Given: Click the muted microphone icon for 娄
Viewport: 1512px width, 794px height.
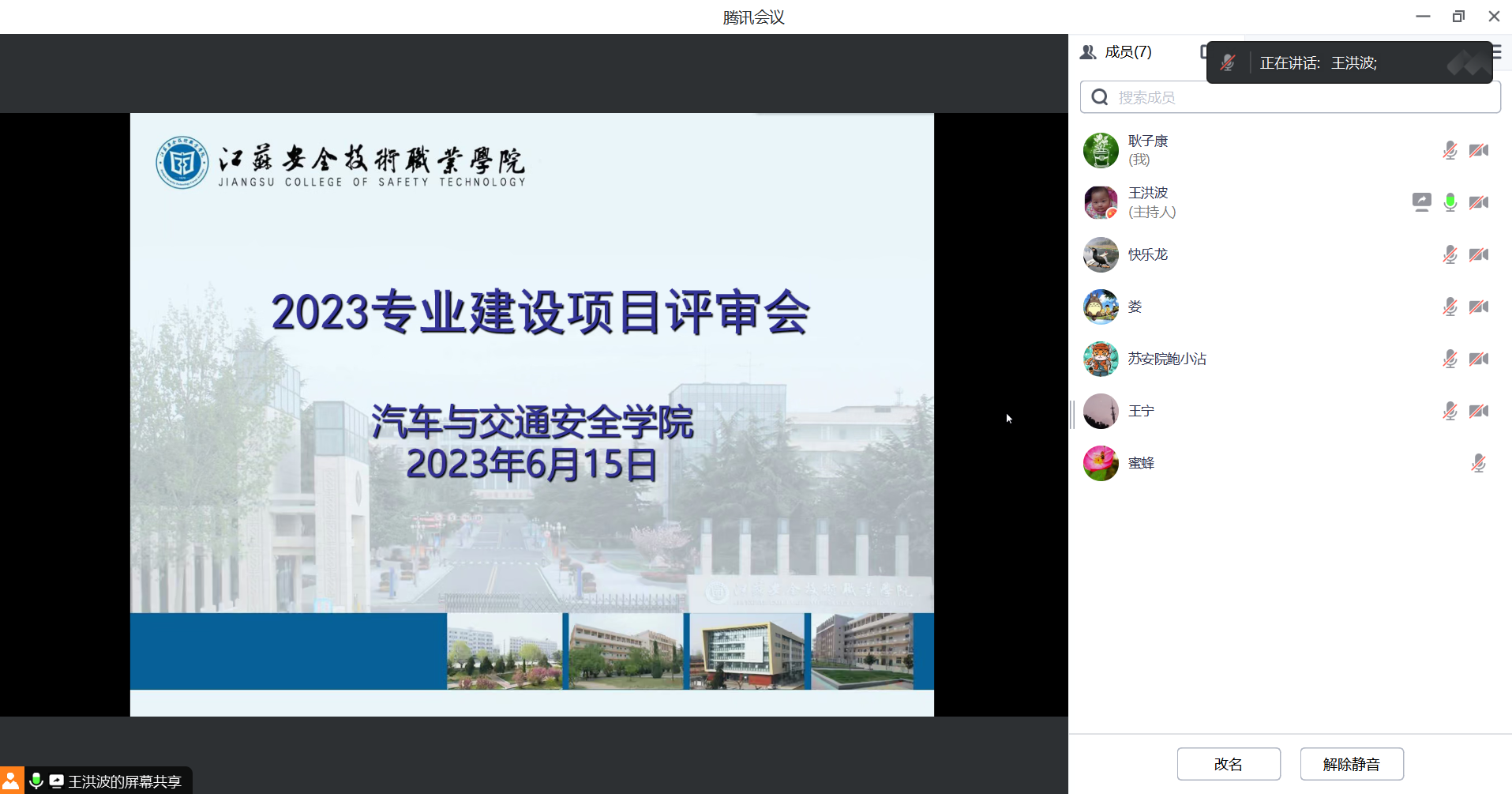Looking at the screenshot, I should (1450, 307).
